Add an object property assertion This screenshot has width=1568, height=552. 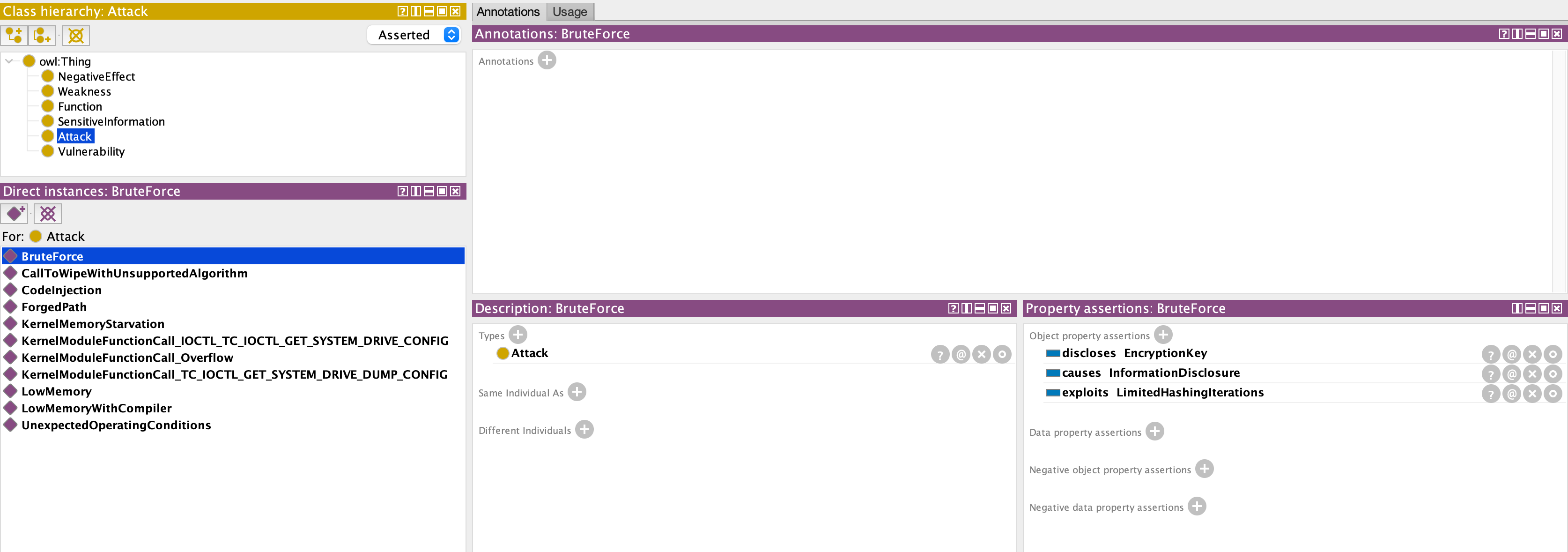click(x=1162, y=335)
